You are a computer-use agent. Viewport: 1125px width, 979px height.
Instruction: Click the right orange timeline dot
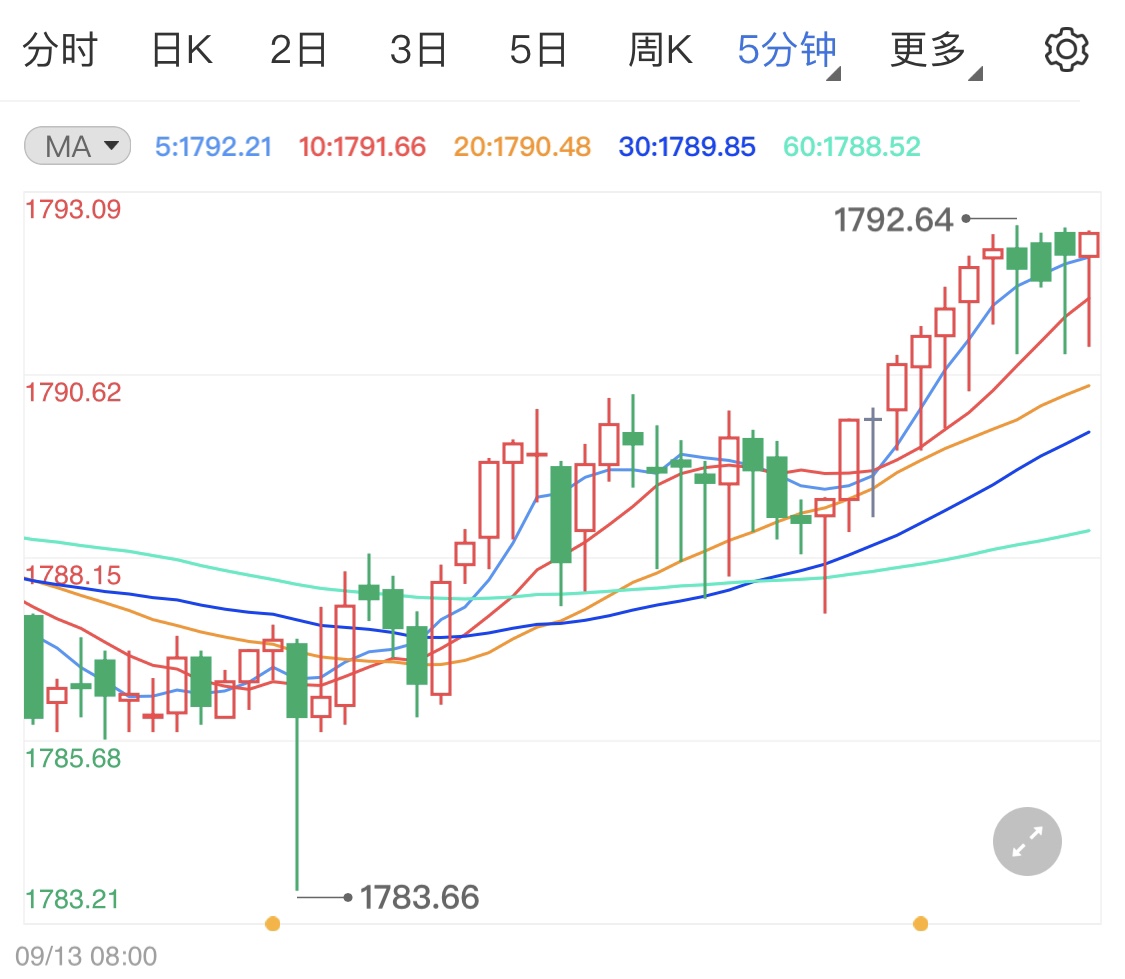[921, 923]
